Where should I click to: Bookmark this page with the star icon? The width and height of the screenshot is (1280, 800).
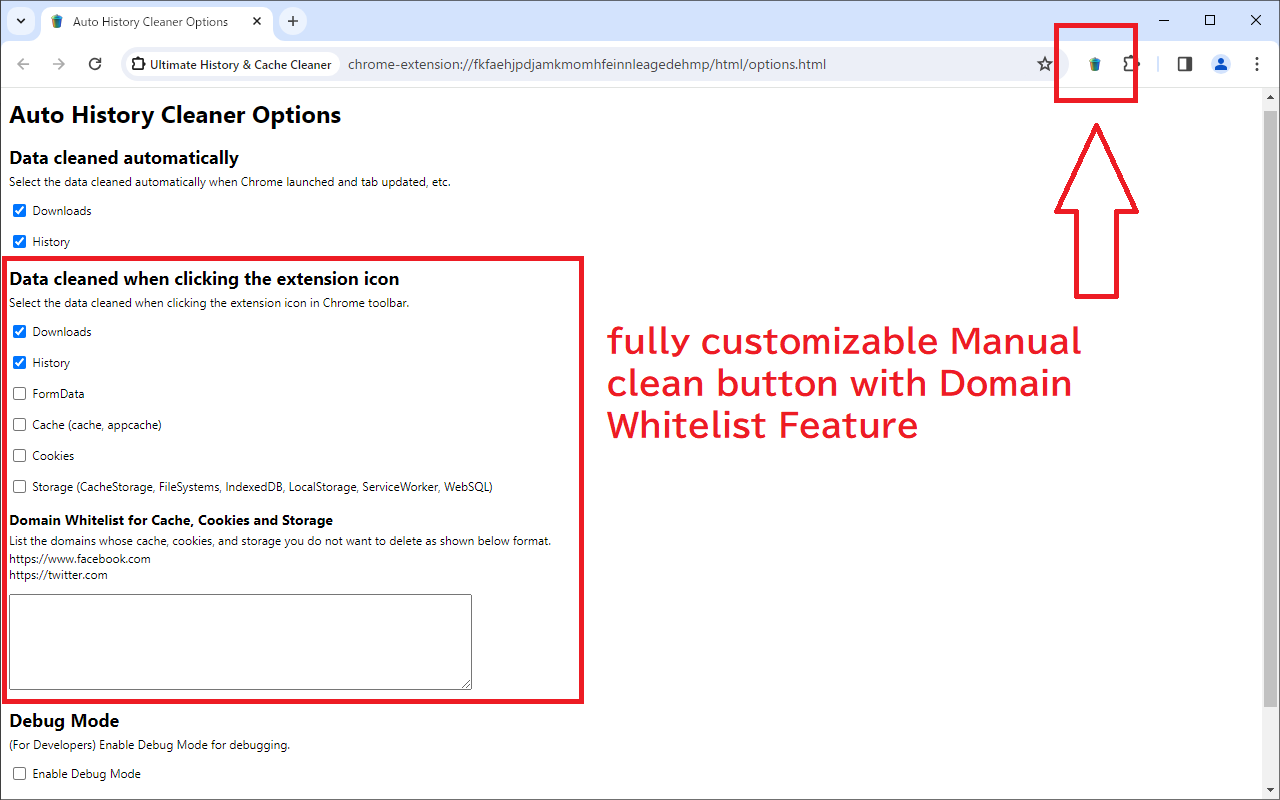(x=1045, y=64)
